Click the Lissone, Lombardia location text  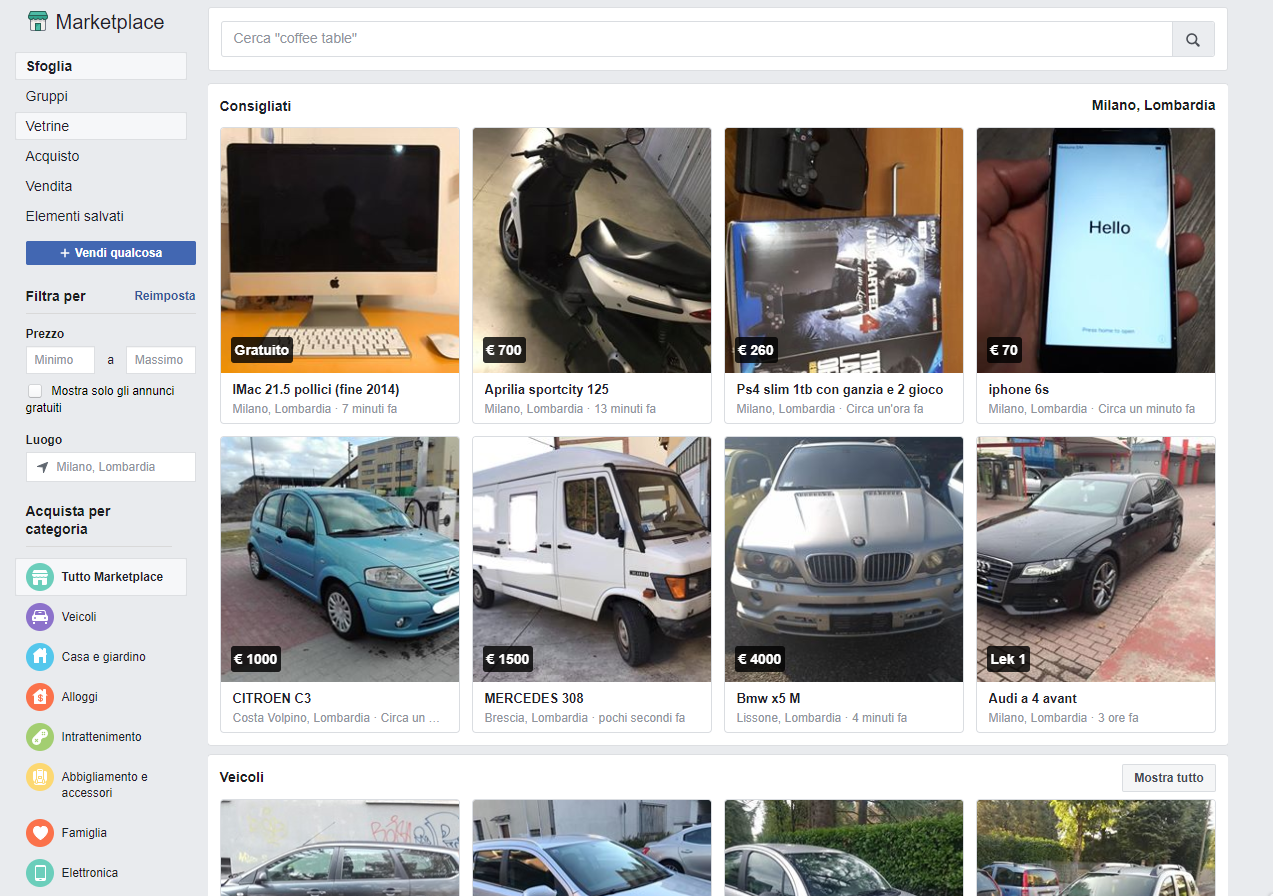point(789,718)
